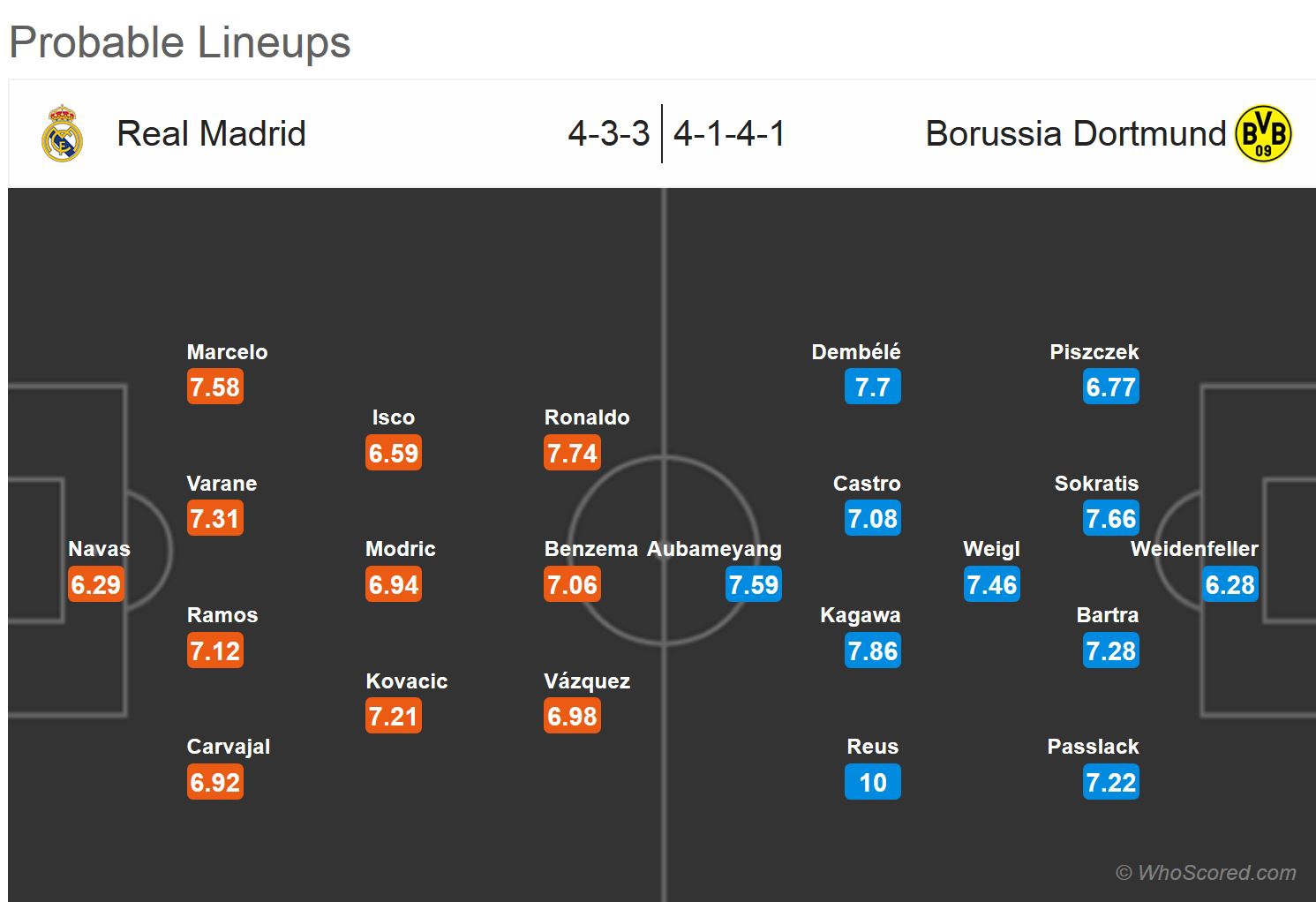The height and width of the screenshot is (902, 1316).
Task: Select the Dembélé player name
Action: (855, 352)
